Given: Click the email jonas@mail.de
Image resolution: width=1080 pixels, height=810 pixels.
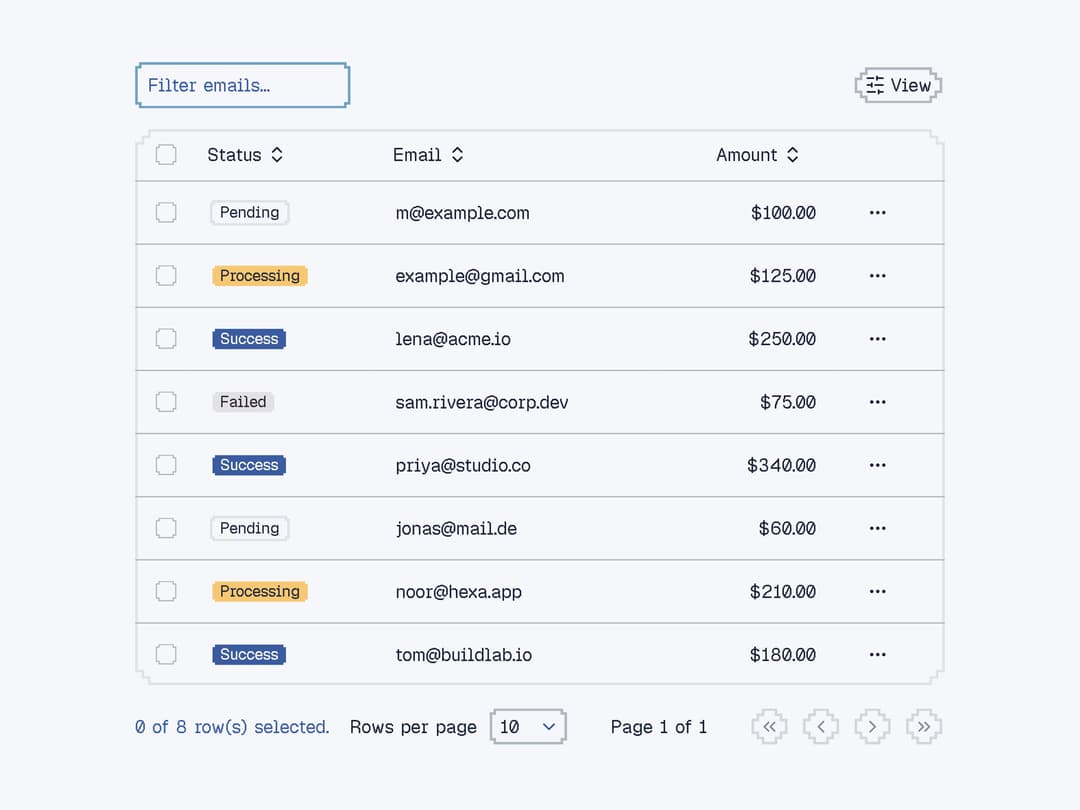Looking at the screenshot, I should (456, 528).
